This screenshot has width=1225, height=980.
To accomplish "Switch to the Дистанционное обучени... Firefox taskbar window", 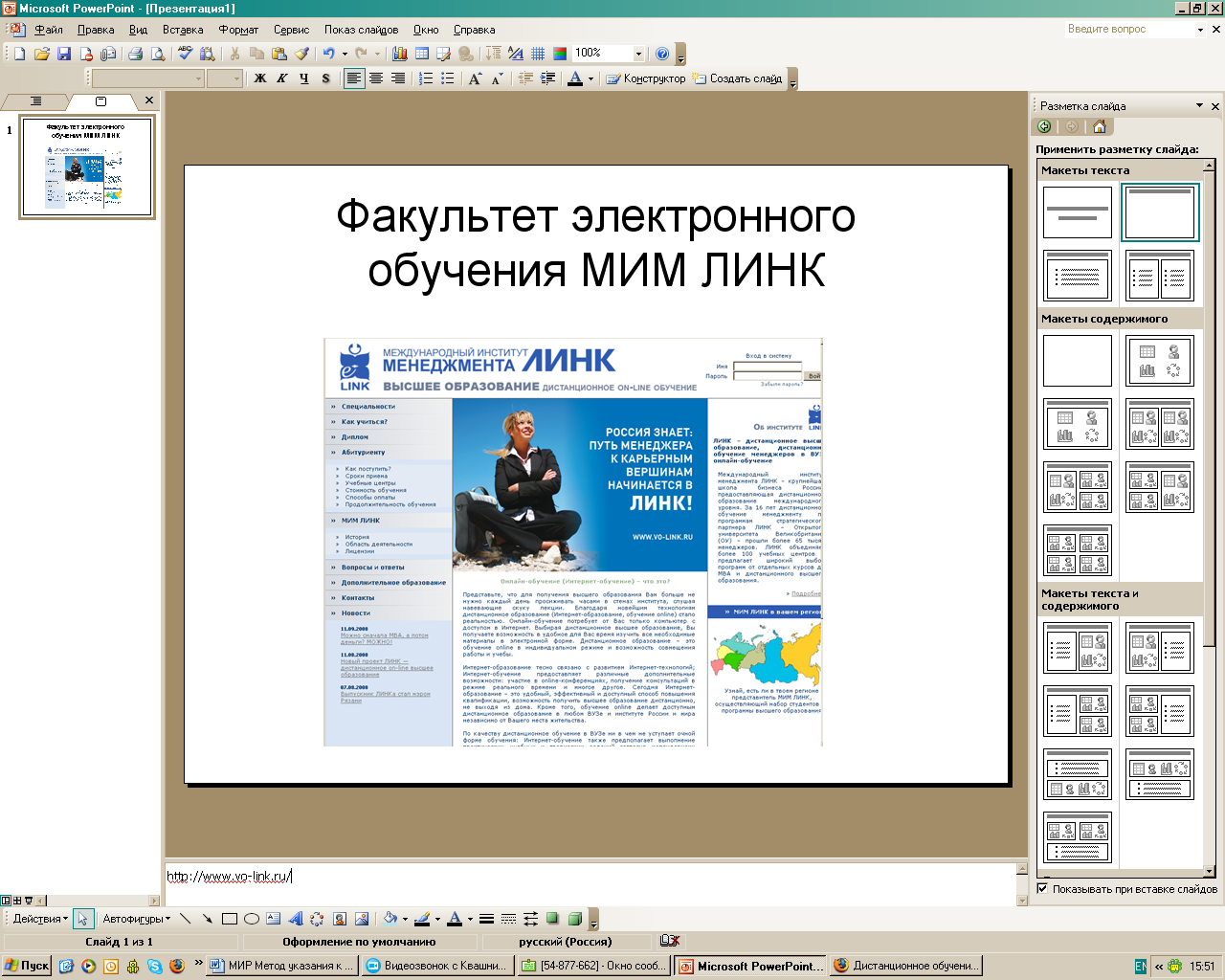I will [907, 966].
